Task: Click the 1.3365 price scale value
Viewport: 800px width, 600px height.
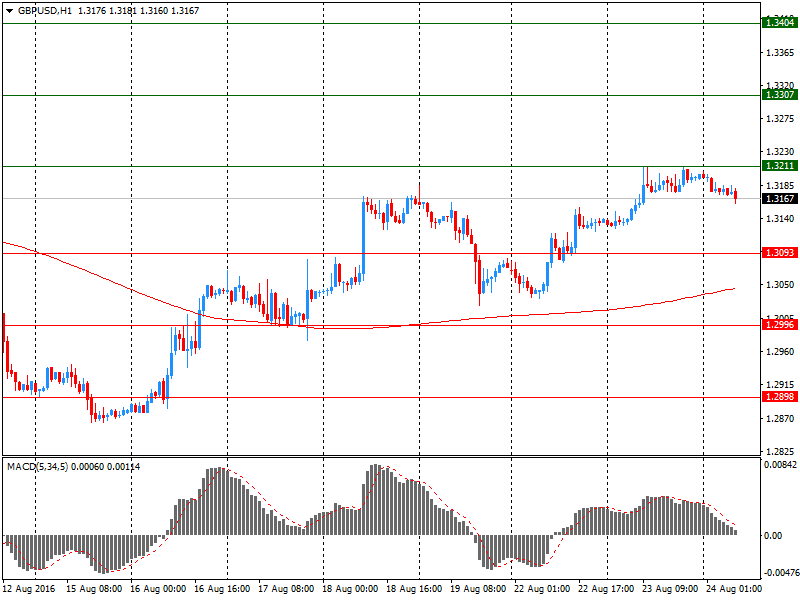Action: tap(780, 53)
